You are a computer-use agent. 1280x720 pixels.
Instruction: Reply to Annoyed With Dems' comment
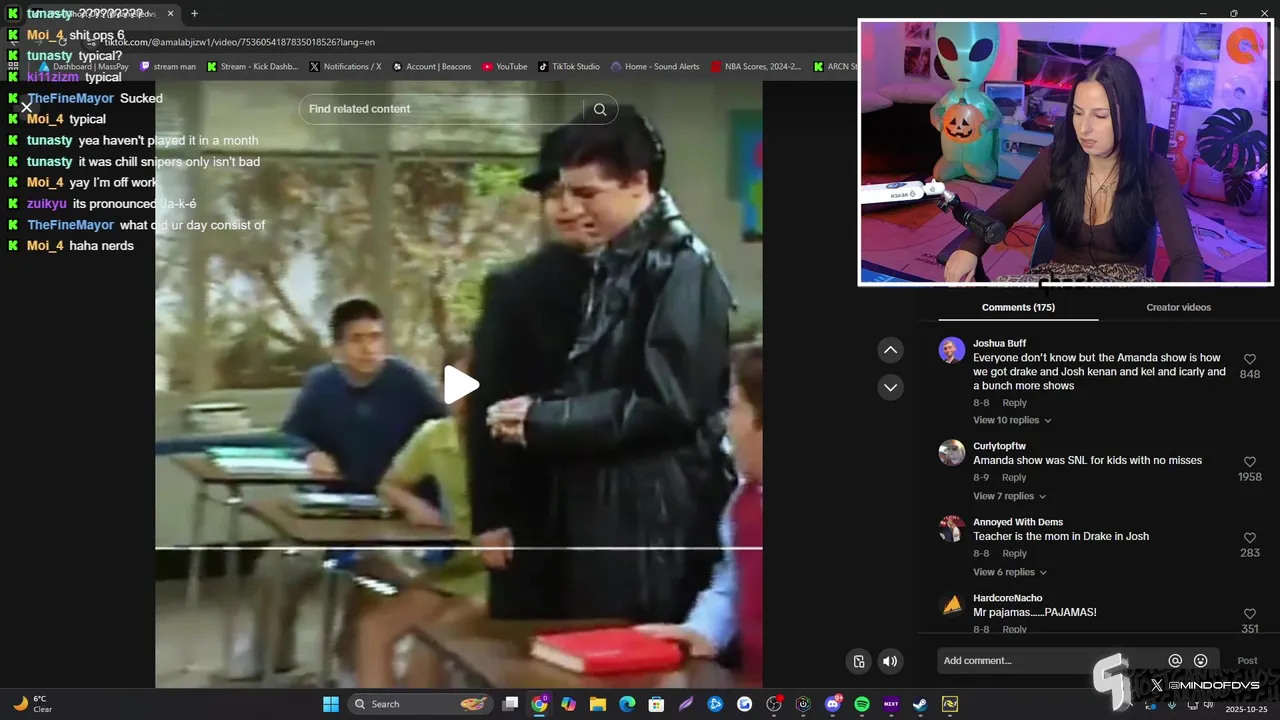point(1014,554)
